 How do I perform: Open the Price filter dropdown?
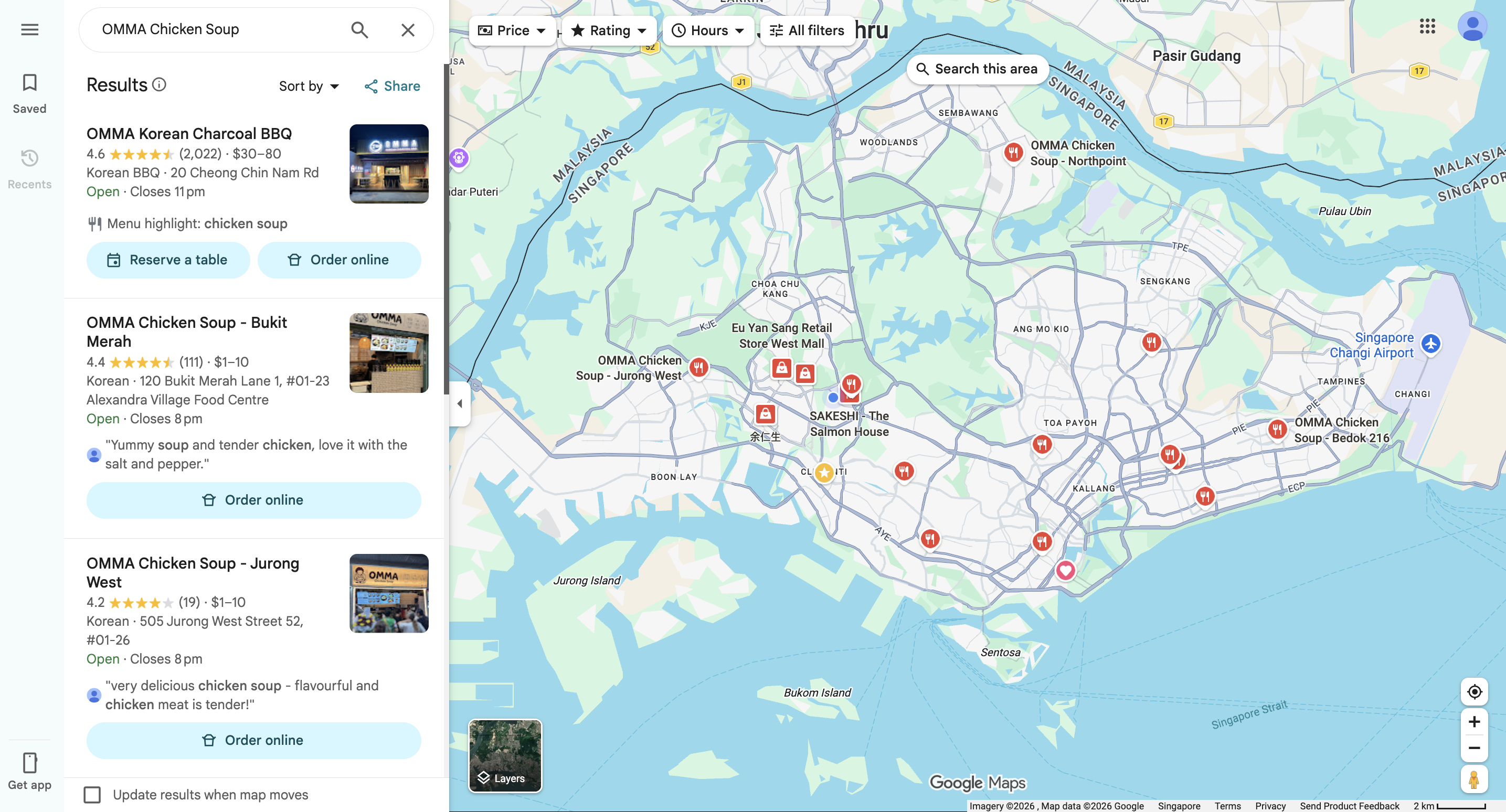coord(512,30)
